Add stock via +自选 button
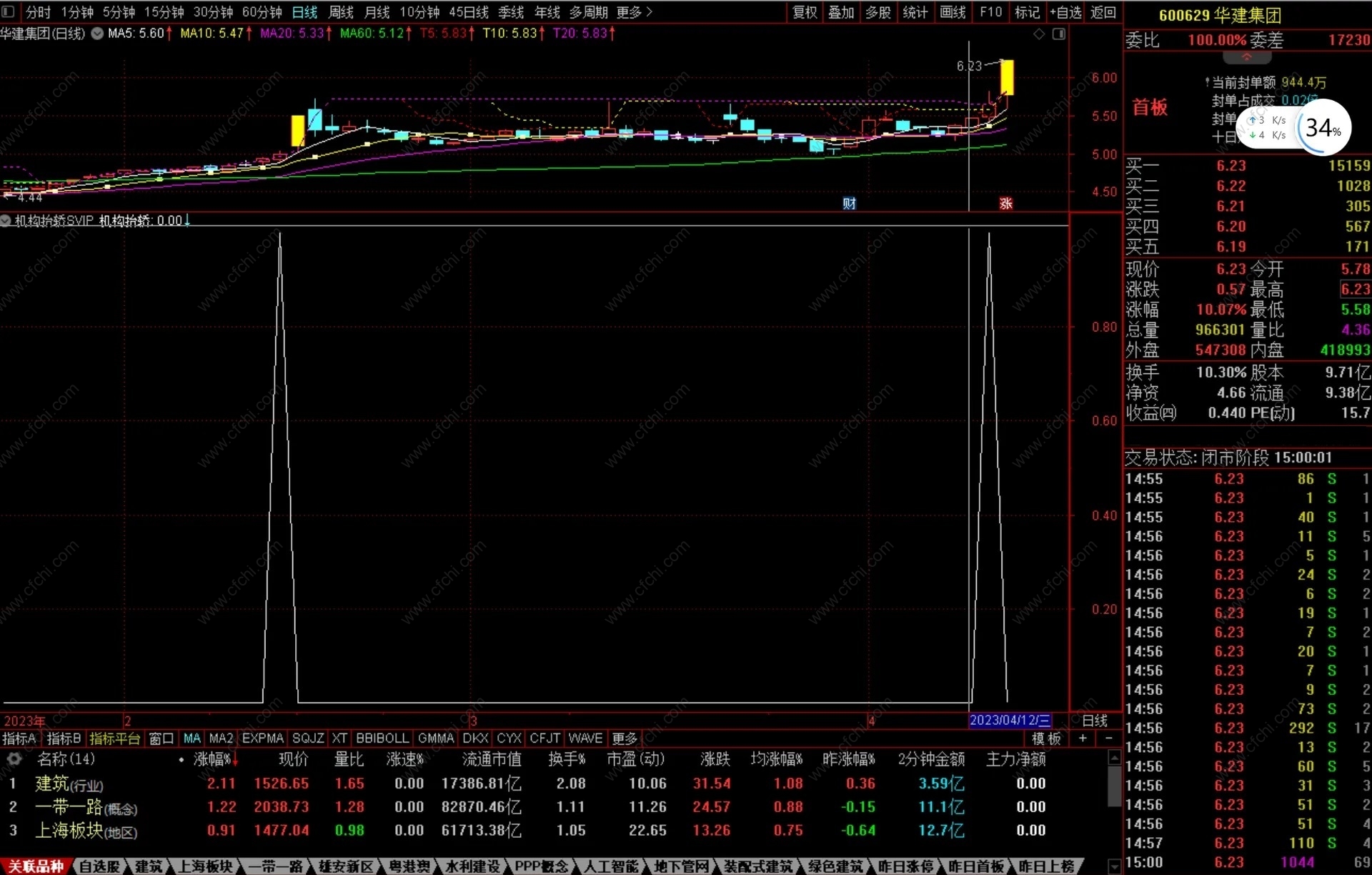Image resolution: width=1372 pixels, height=875 pixels. click(x=1065, y=12)
